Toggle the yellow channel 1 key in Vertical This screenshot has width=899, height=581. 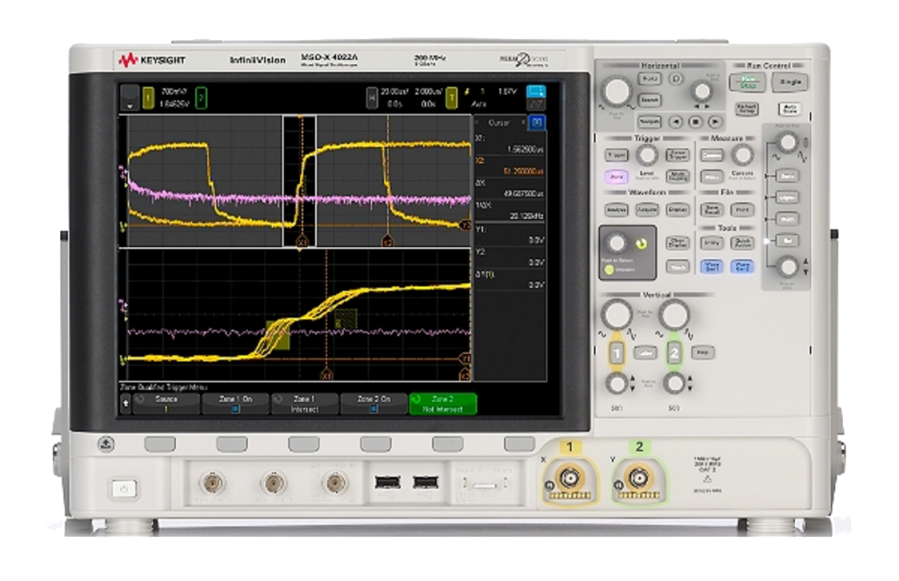click(616, 353)
